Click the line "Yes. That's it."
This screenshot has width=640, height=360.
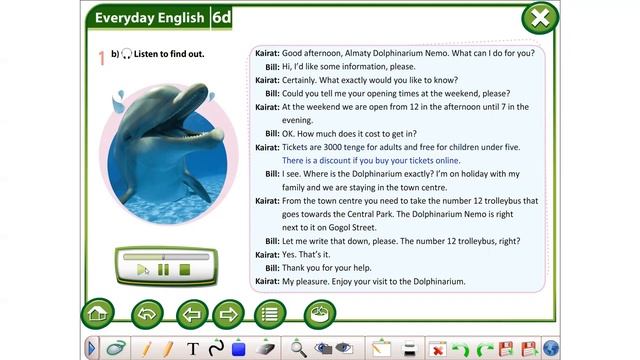click(306, 255)
